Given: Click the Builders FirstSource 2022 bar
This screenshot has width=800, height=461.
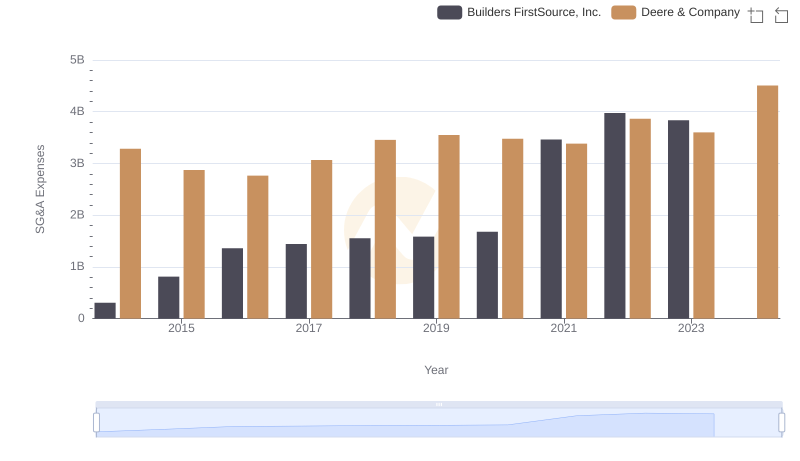Looking at the screenshot, I should 615,216.
